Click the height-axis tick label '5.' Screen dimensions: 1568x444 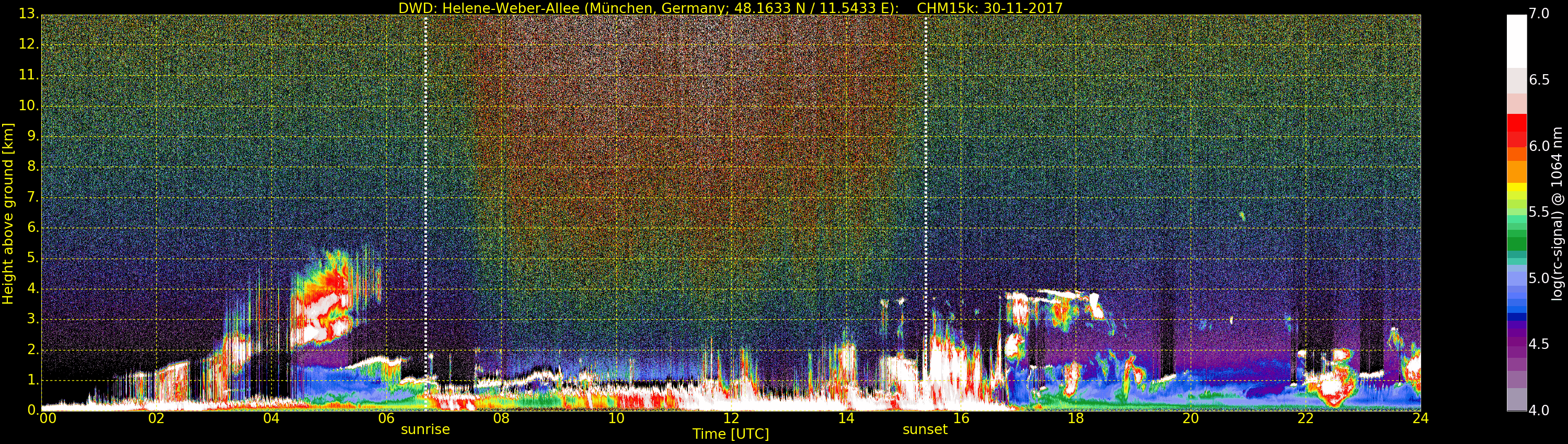(x=33, y=258)
